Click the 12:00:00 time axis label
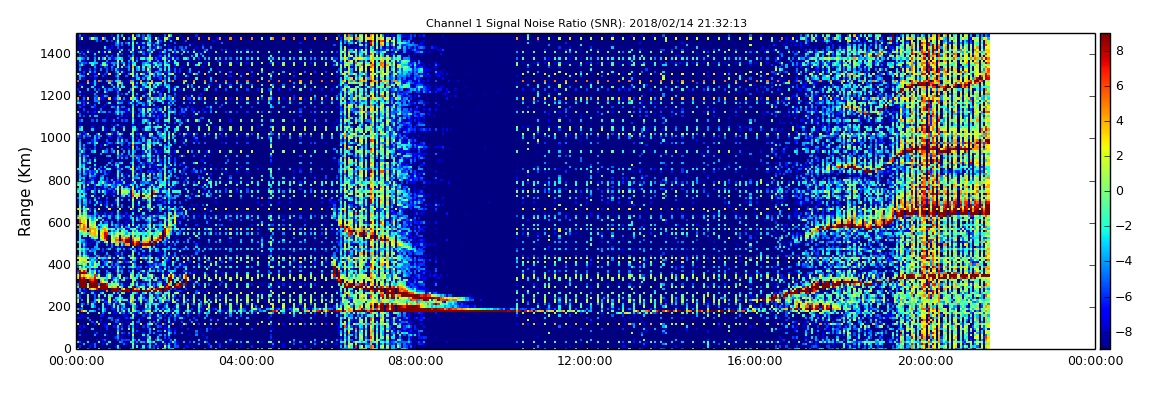The width and height of the screenshot is (1150, 407). (x=585, y=361)
